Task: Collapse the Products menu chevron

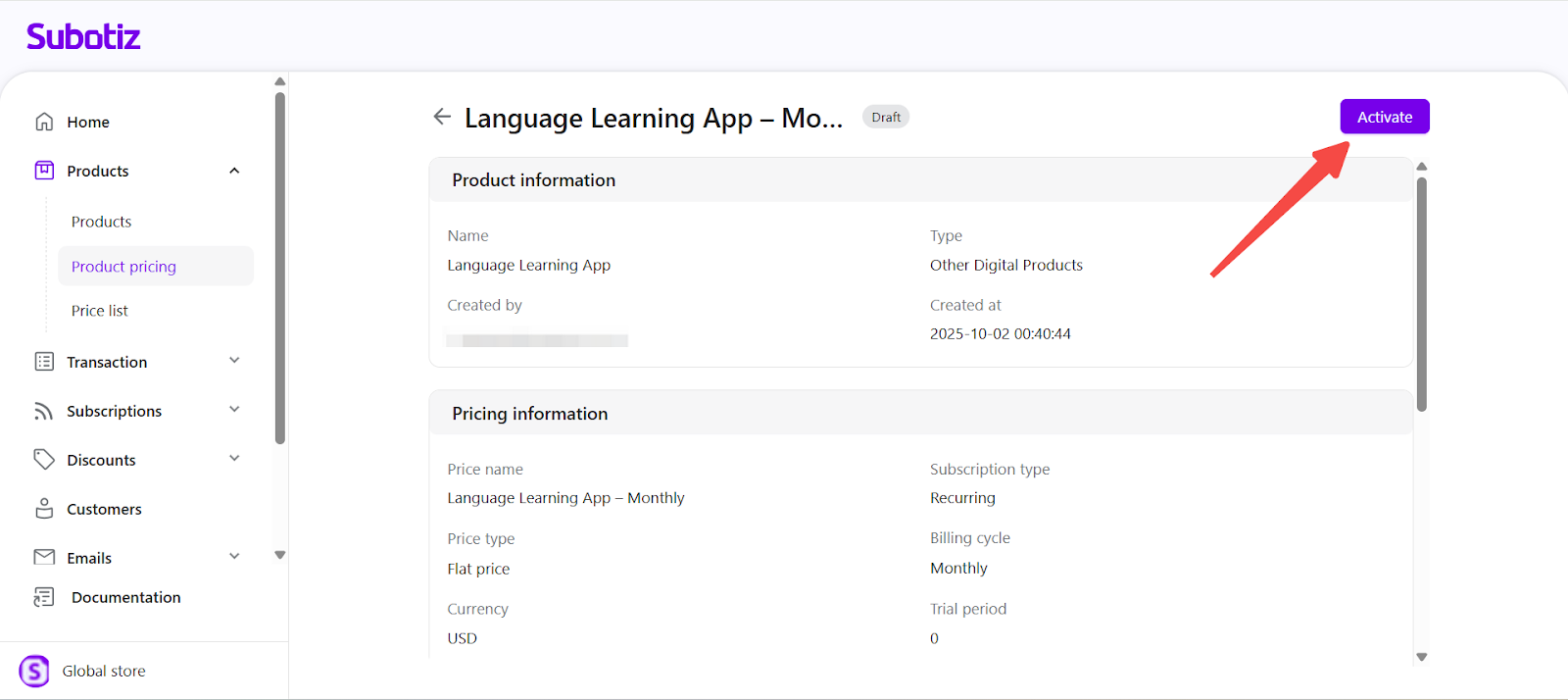Action: 234,171
